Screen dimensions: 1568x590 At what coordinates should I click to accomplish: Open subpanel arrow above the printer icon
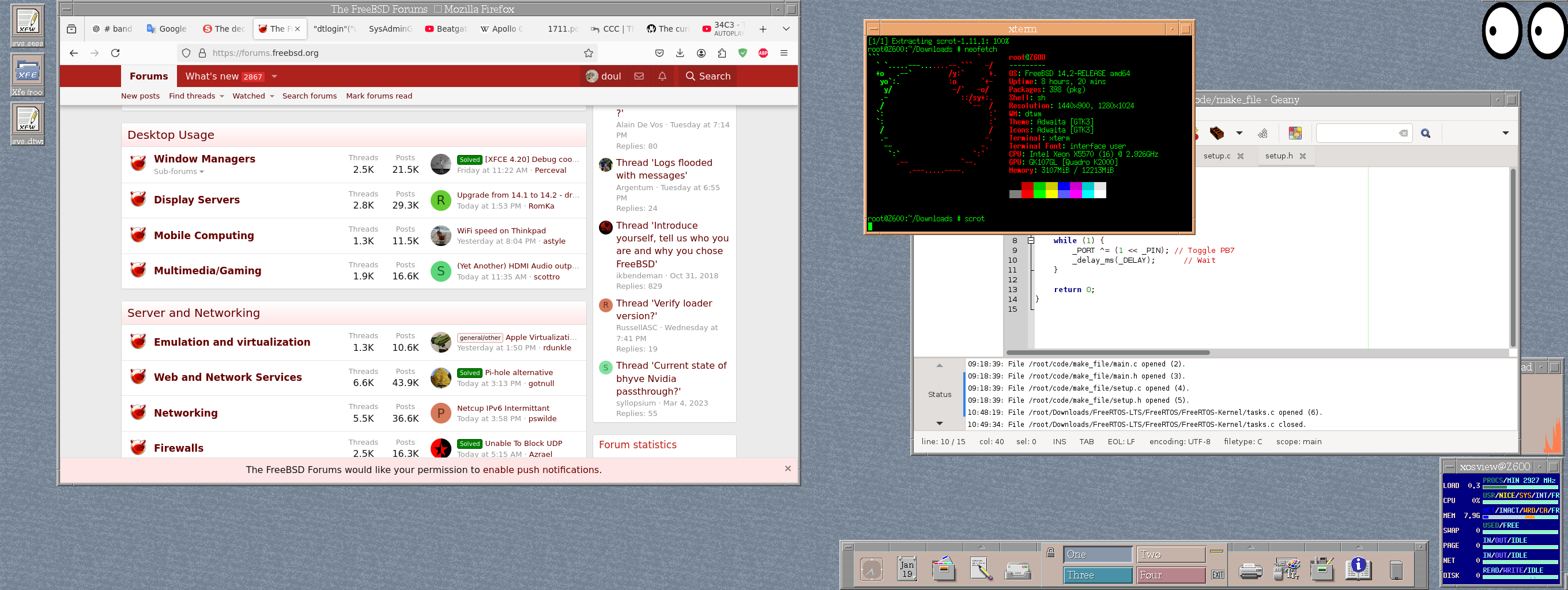(1250, 546)
